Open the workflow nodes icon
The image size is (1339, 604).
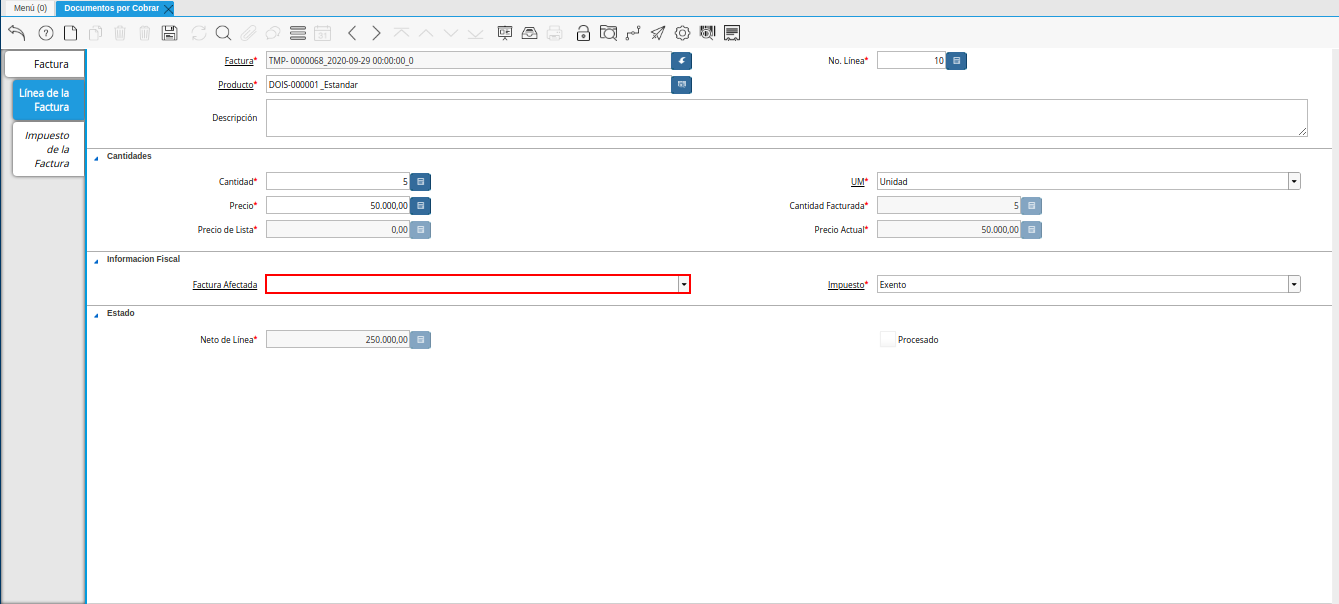click(x=633, y=33)
